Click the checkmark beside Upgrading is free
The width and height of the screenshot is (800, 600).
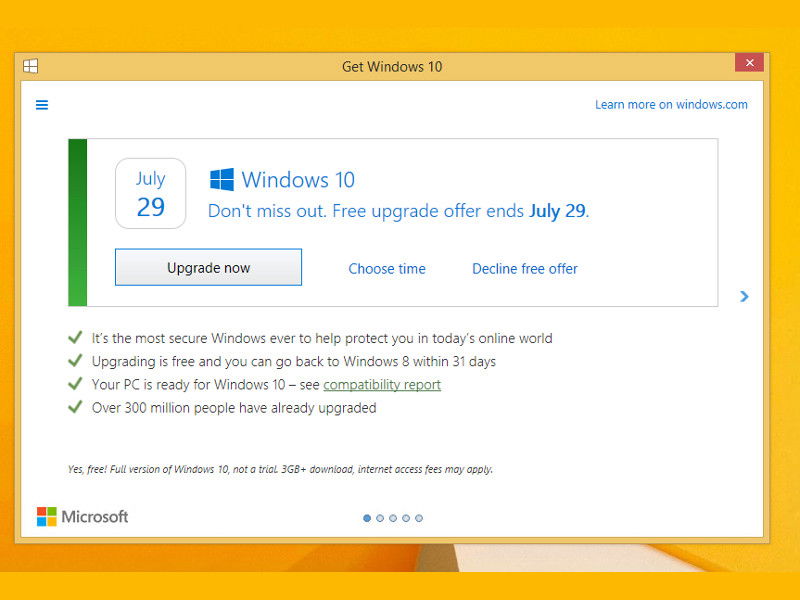tap(75, 361)
